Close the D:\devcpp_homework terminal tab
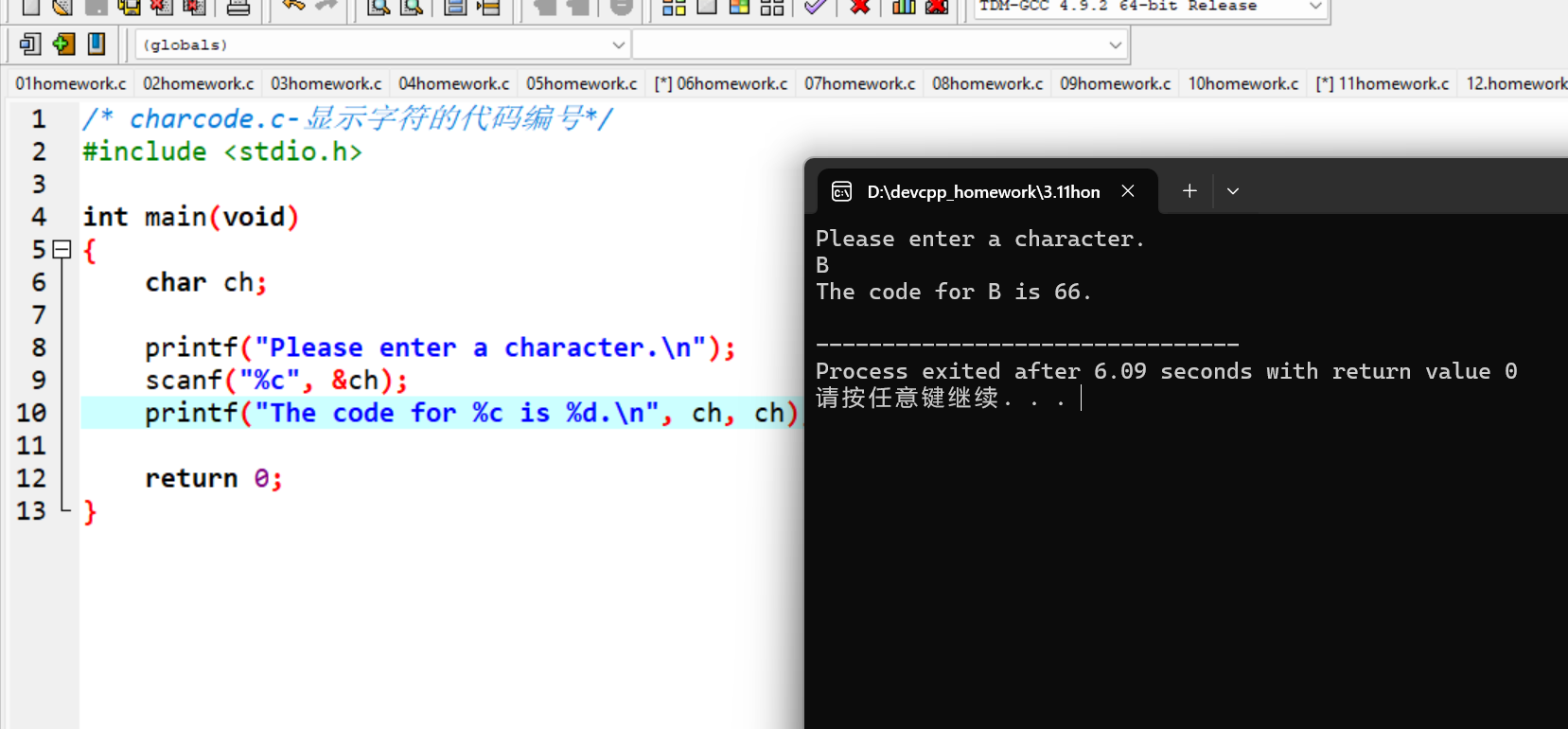Image resolution: width=1568 pixels, height=729 pixels. coord(1128,191)
